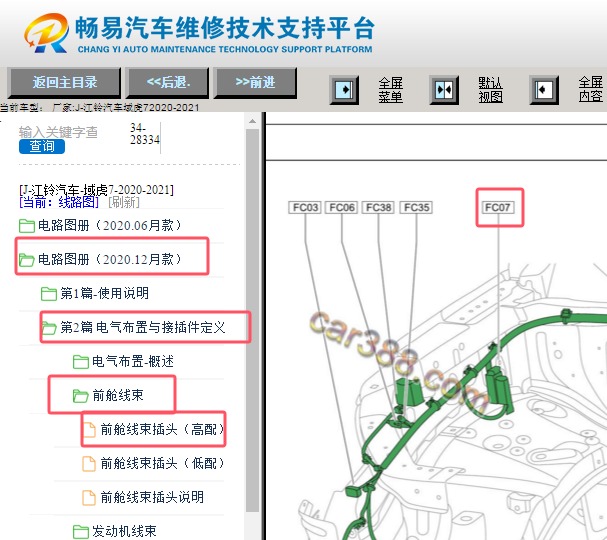Select the FC35 connector label
Screen dimensions: 607x540
[416, 207]
